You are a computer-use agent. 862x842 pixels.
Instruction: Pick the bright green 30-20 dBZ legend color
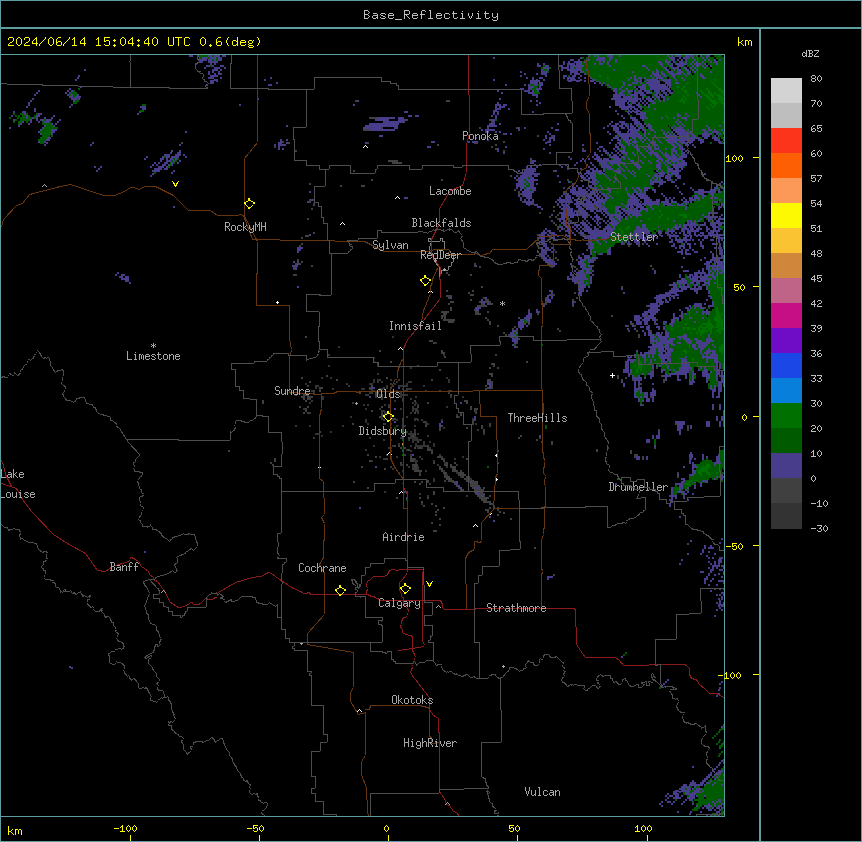pos(786,416)
